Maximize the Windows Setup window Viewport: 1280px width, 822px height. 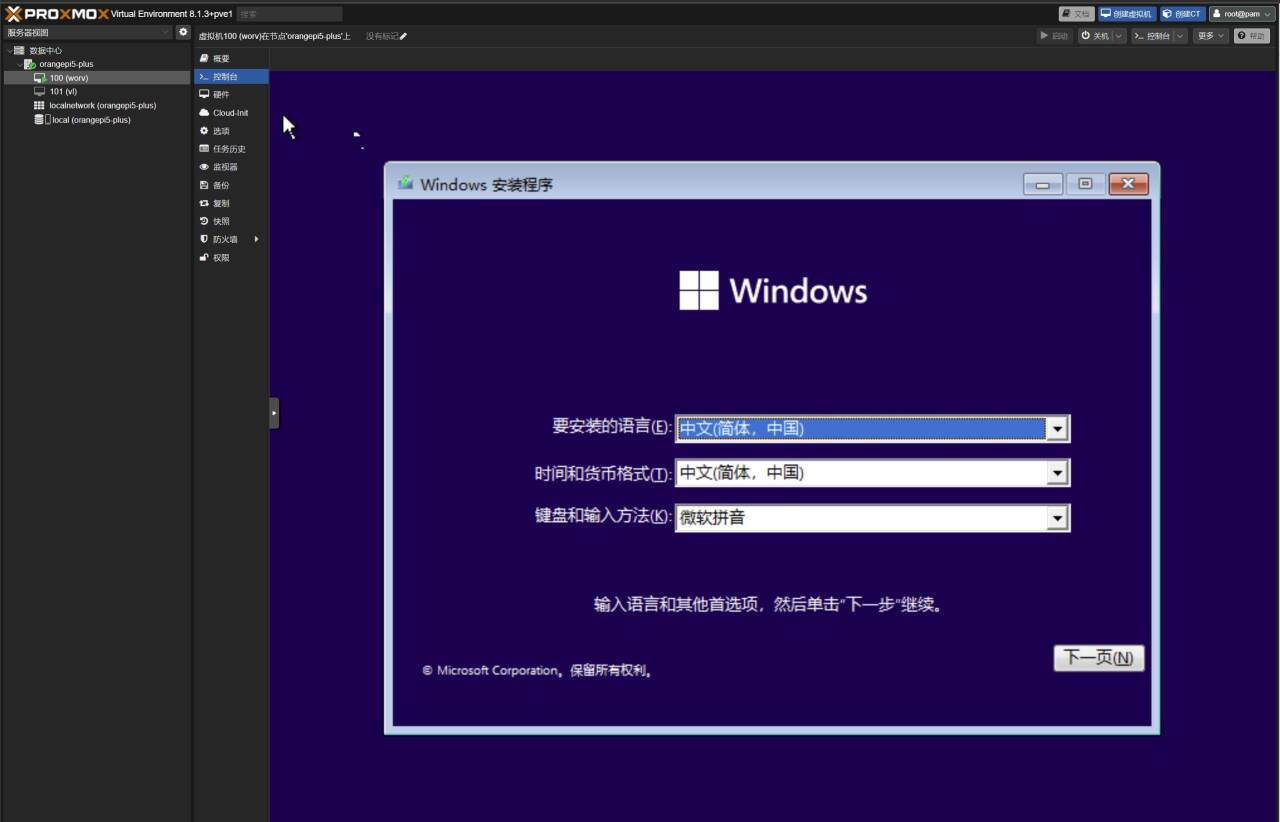coord(1085,184)
